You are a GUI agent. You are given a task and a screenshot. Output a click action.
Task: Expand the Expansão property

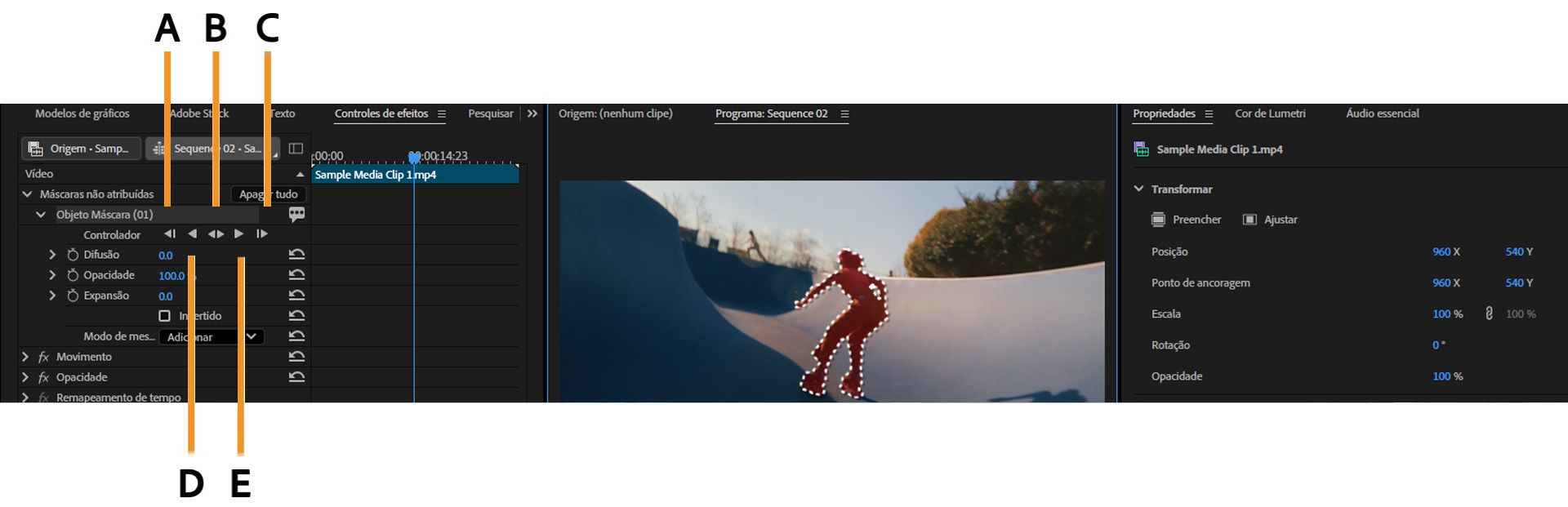point(52,296)
